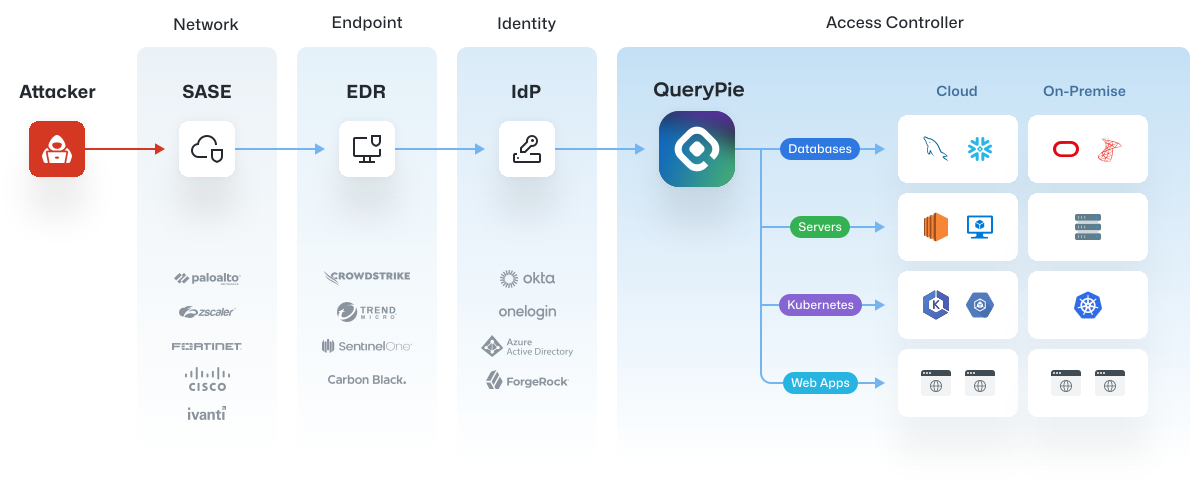This screenshot has width=1200, height=480.
Task: Click the orange AWS EC2 icon
Action: (935, 227)
